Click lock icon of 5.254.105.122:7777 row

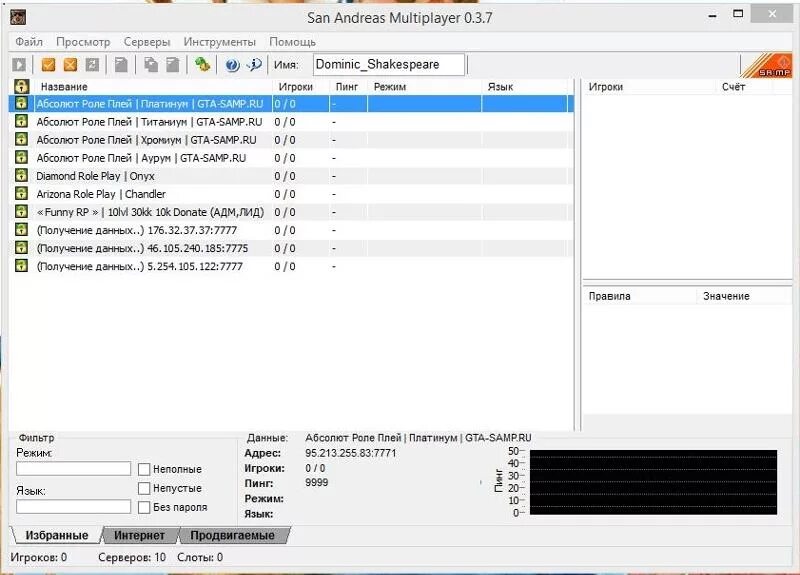(x=21, y=266)
